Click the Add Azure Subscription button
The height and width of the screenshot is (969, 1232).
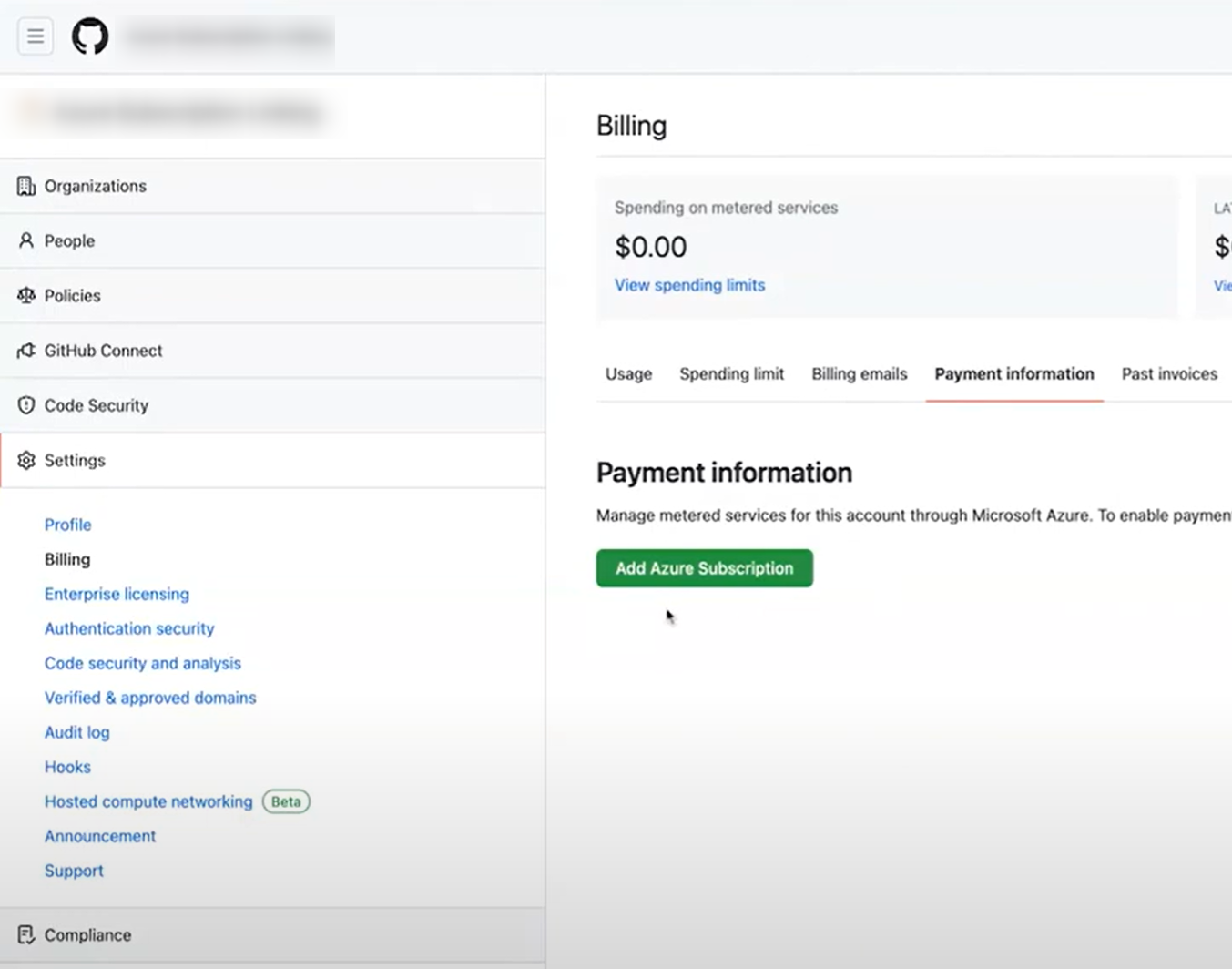click(x=704, y=567)
